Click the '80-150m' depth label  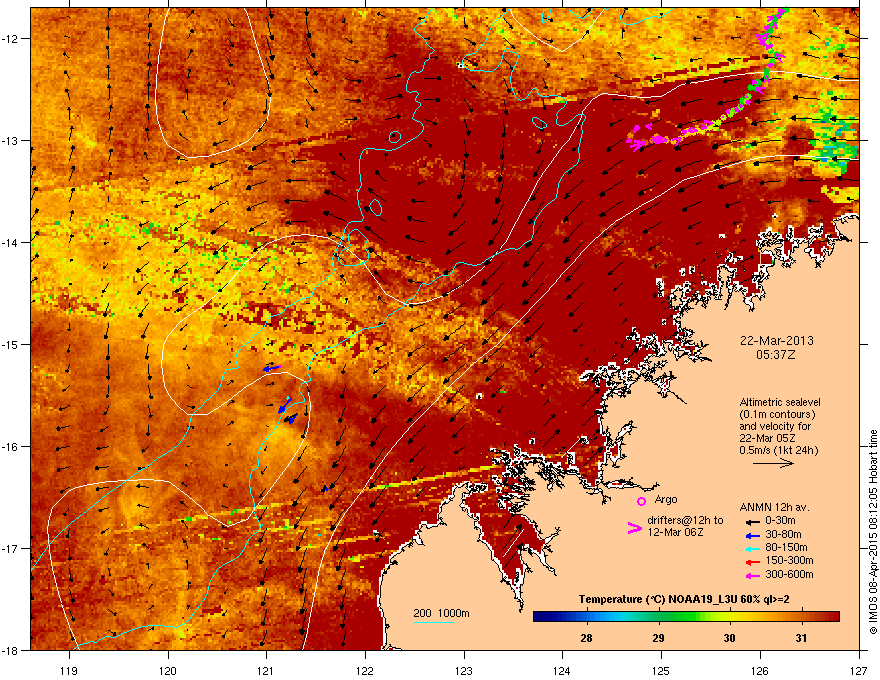pos(786,547)
